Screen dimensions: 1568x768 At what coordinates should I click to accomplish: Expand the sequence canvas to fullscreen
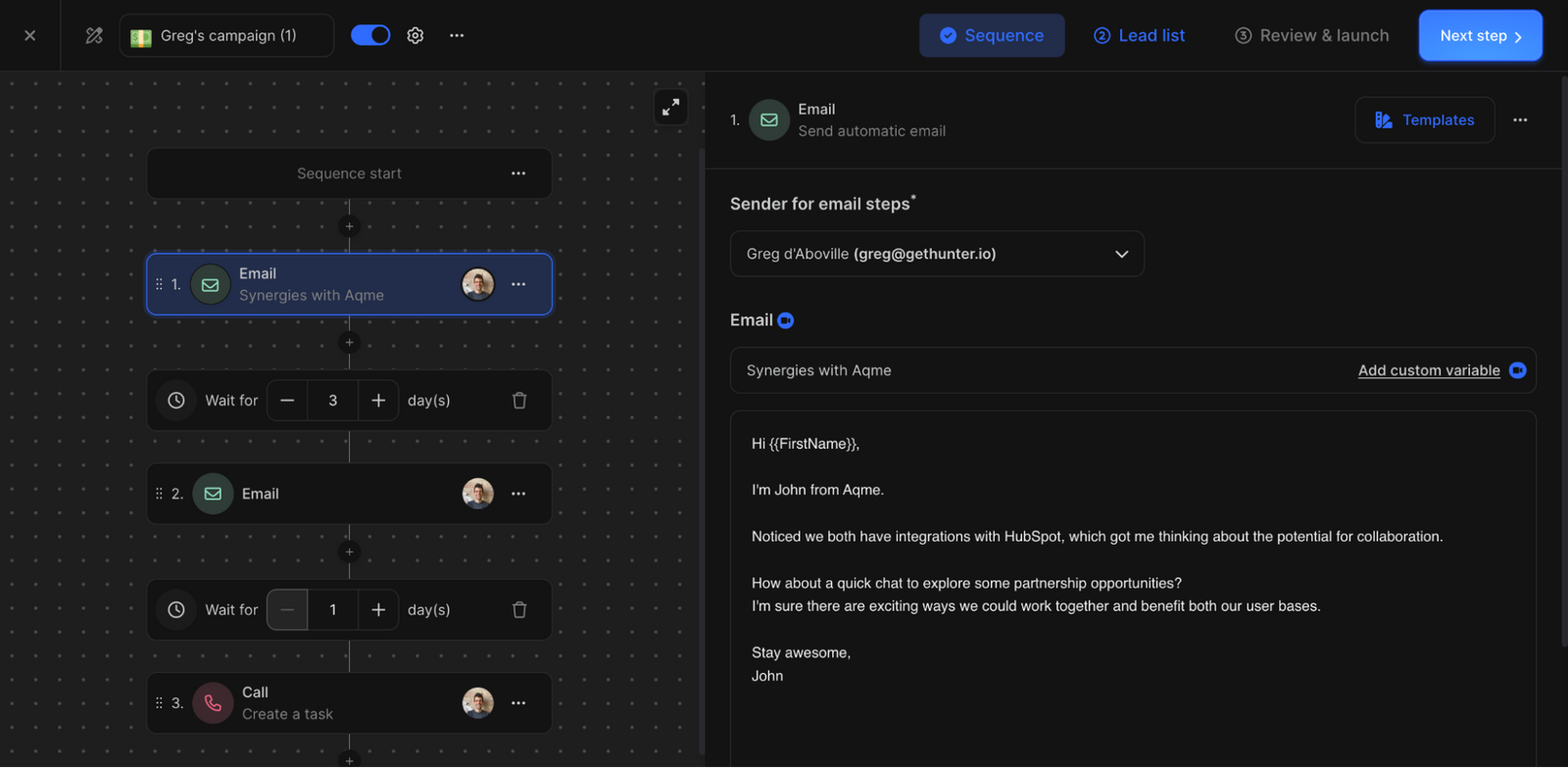coord(670,108)
